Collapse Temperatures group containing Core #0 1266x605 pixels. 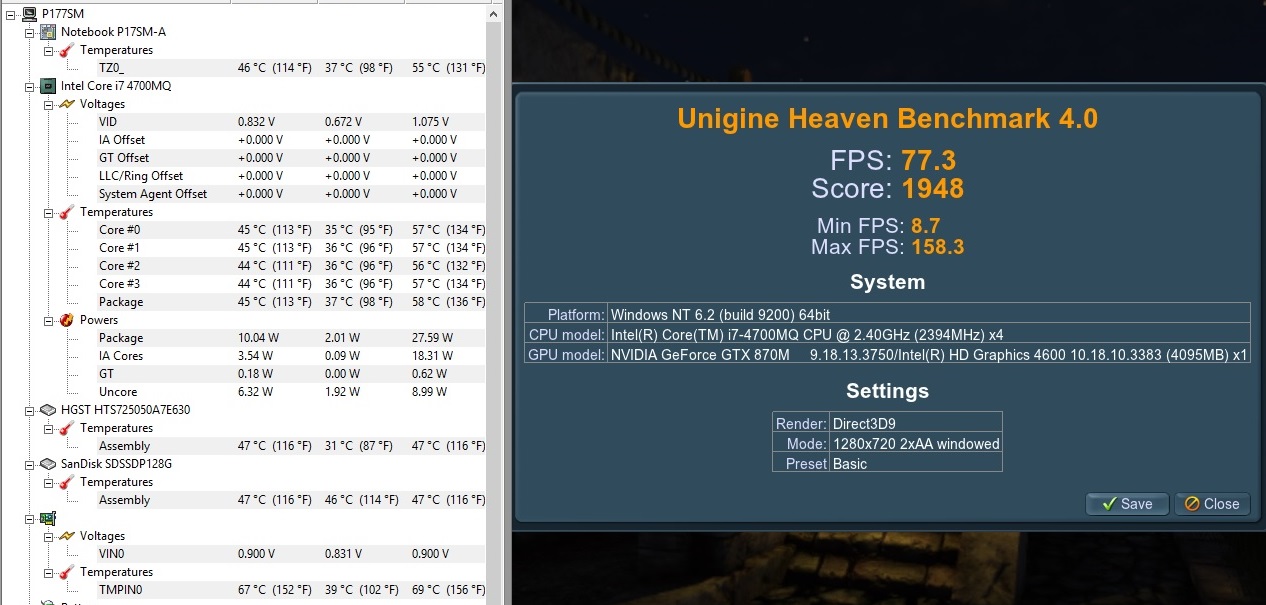tap(48, 212)
